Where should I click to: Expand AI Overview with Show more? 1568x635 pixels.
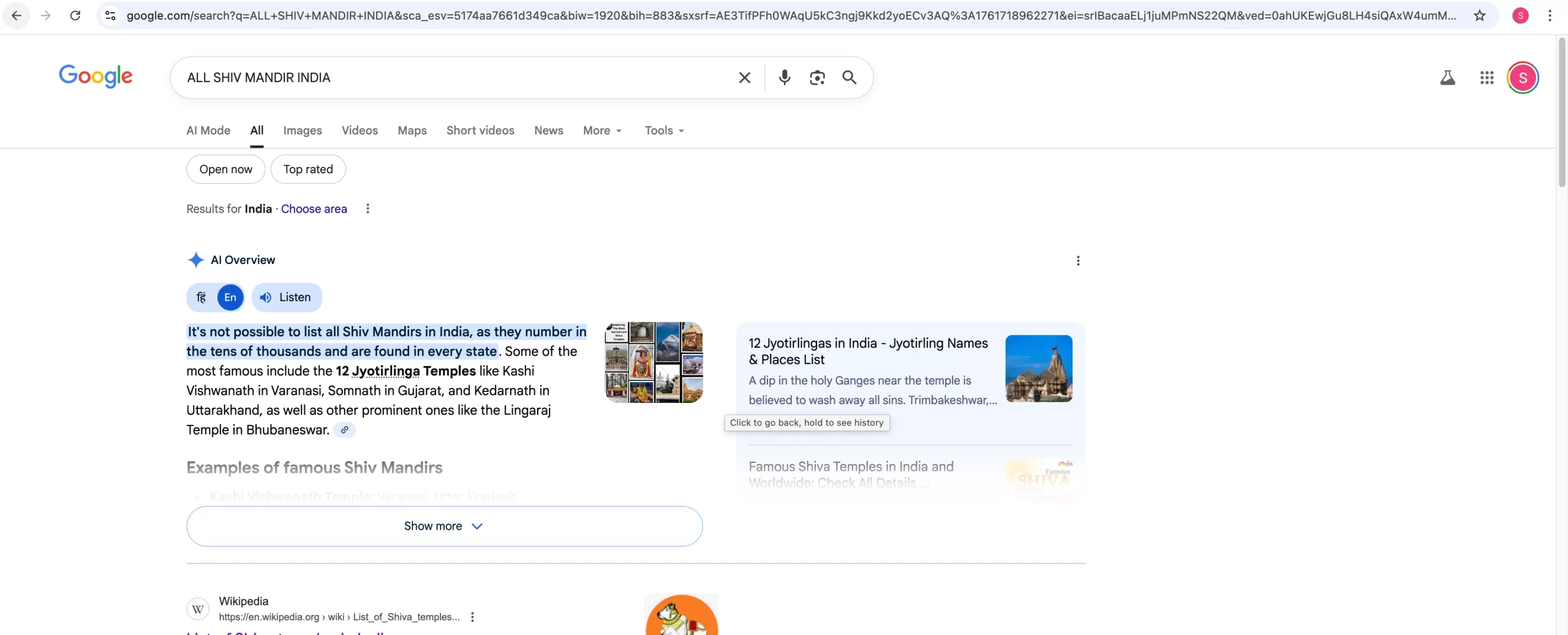[444, 526]
